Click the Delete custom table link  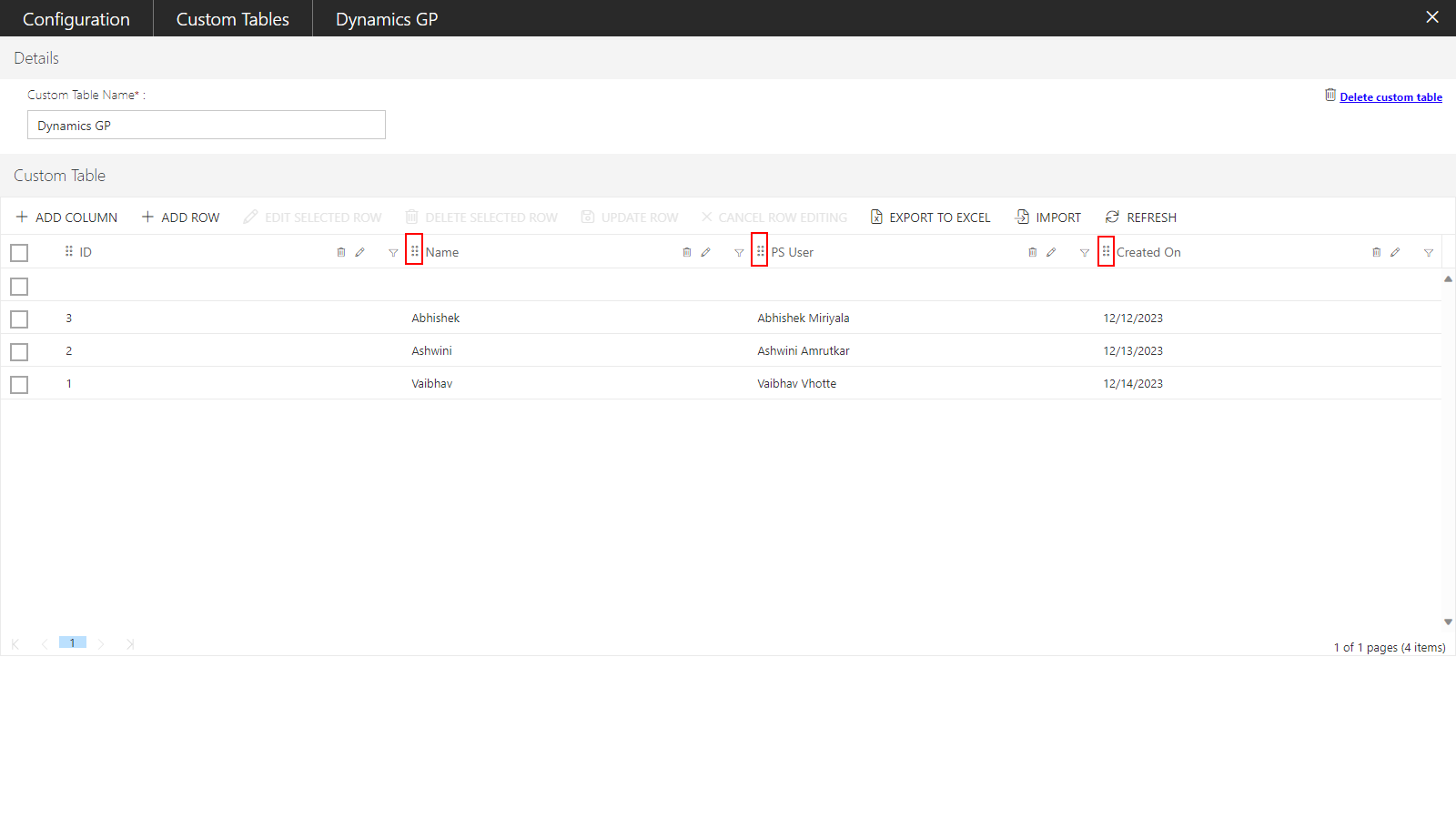(1390, 97)
